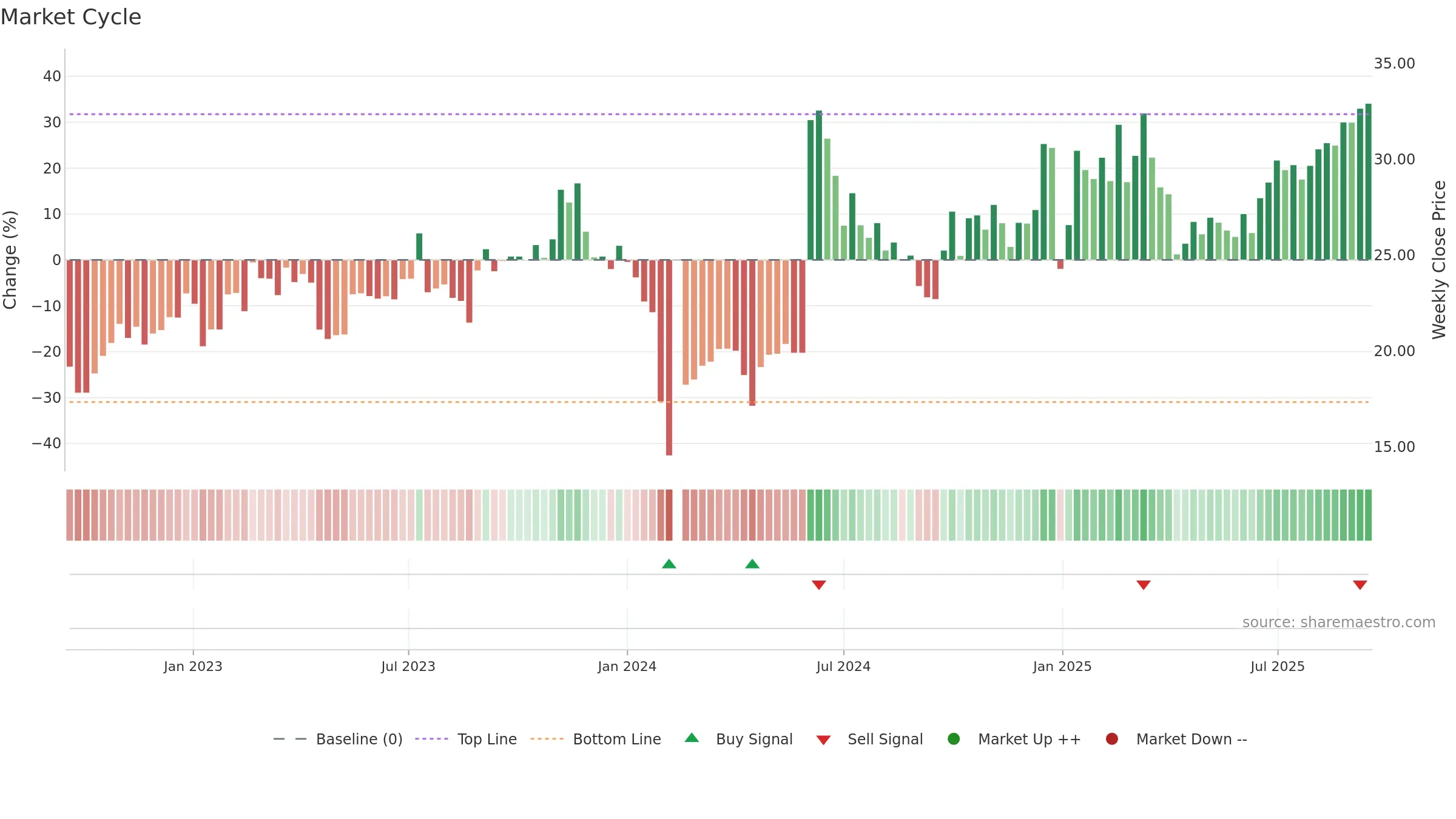The image size is (1456, 819).
Task: Toggle the Buy Signal legend entry
Action: tap(738, 739)
